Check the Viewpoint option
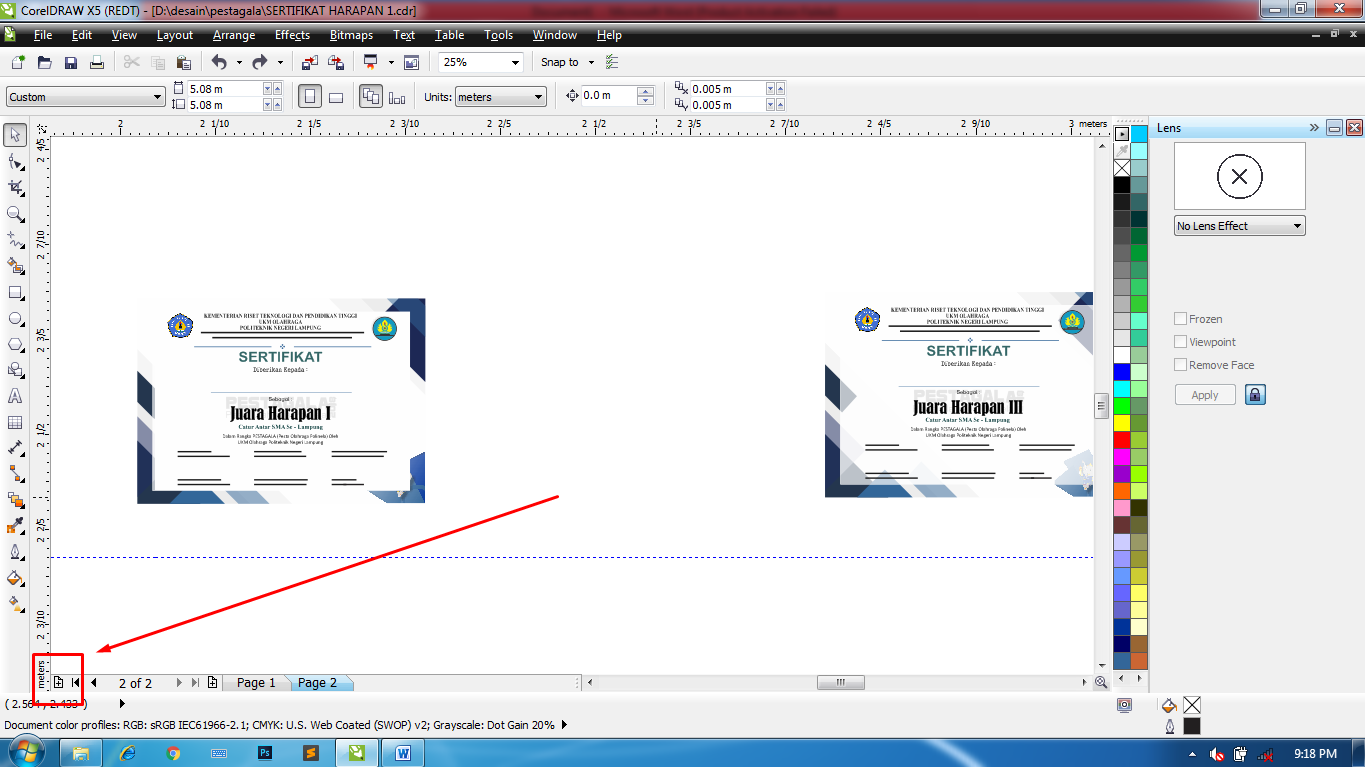Viewport: 1365px width, 767px height. point(1180,341)
